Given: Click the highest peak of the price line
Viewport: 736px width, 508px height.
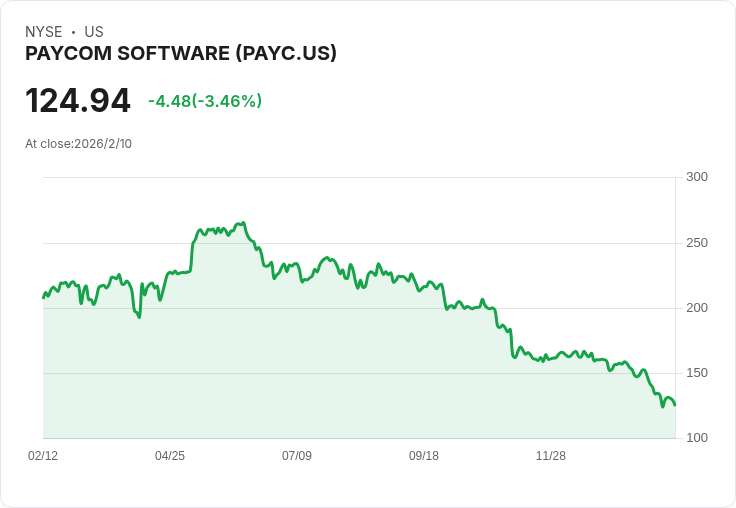Looking at the screenshot, I should [x=243, y=223].
